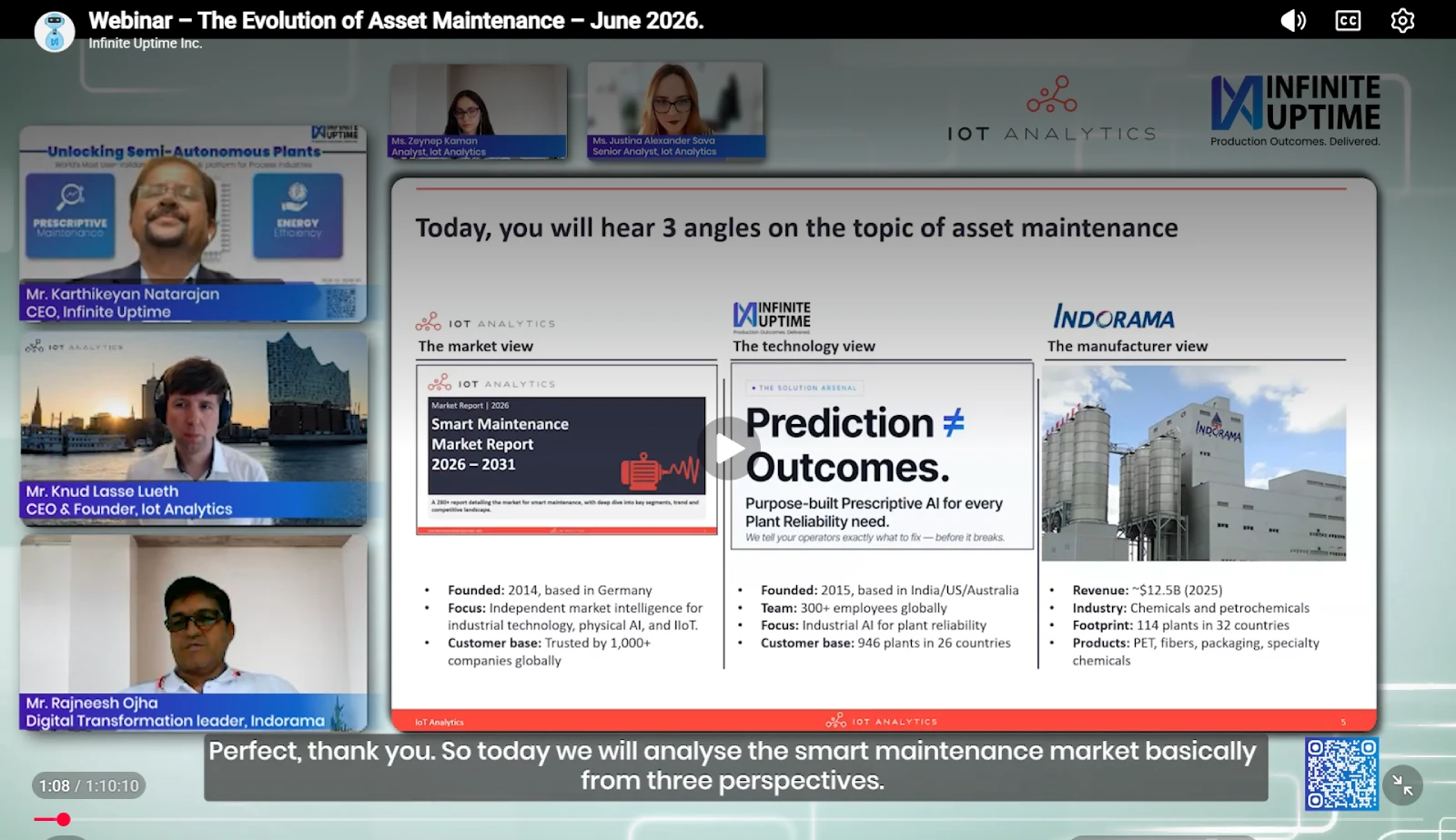The width and height of the screenshot is (1456, 840).
Task: Open the player settings gear
Action: pos(1402,20)
